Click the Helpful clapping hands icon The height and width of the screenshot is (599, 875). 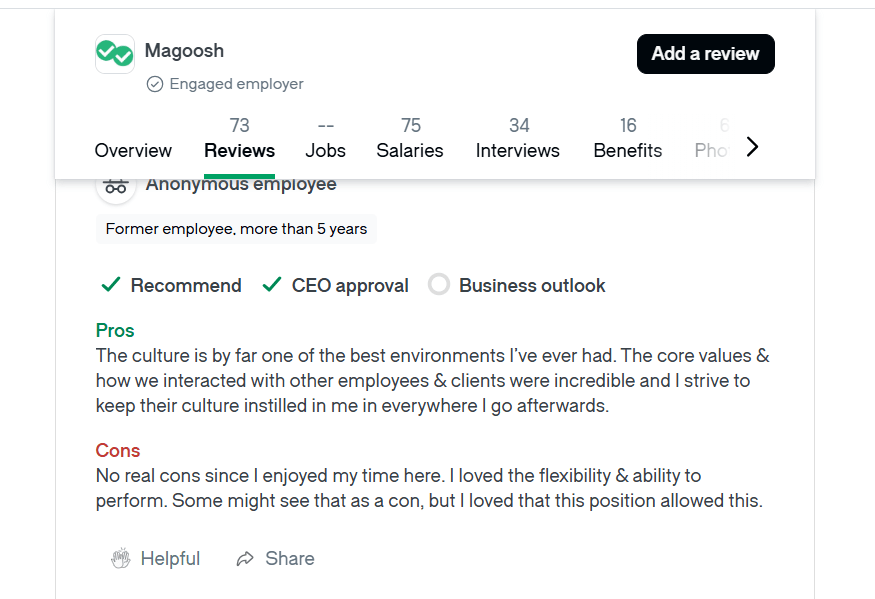pyautogui.click(x=121, y=559)
